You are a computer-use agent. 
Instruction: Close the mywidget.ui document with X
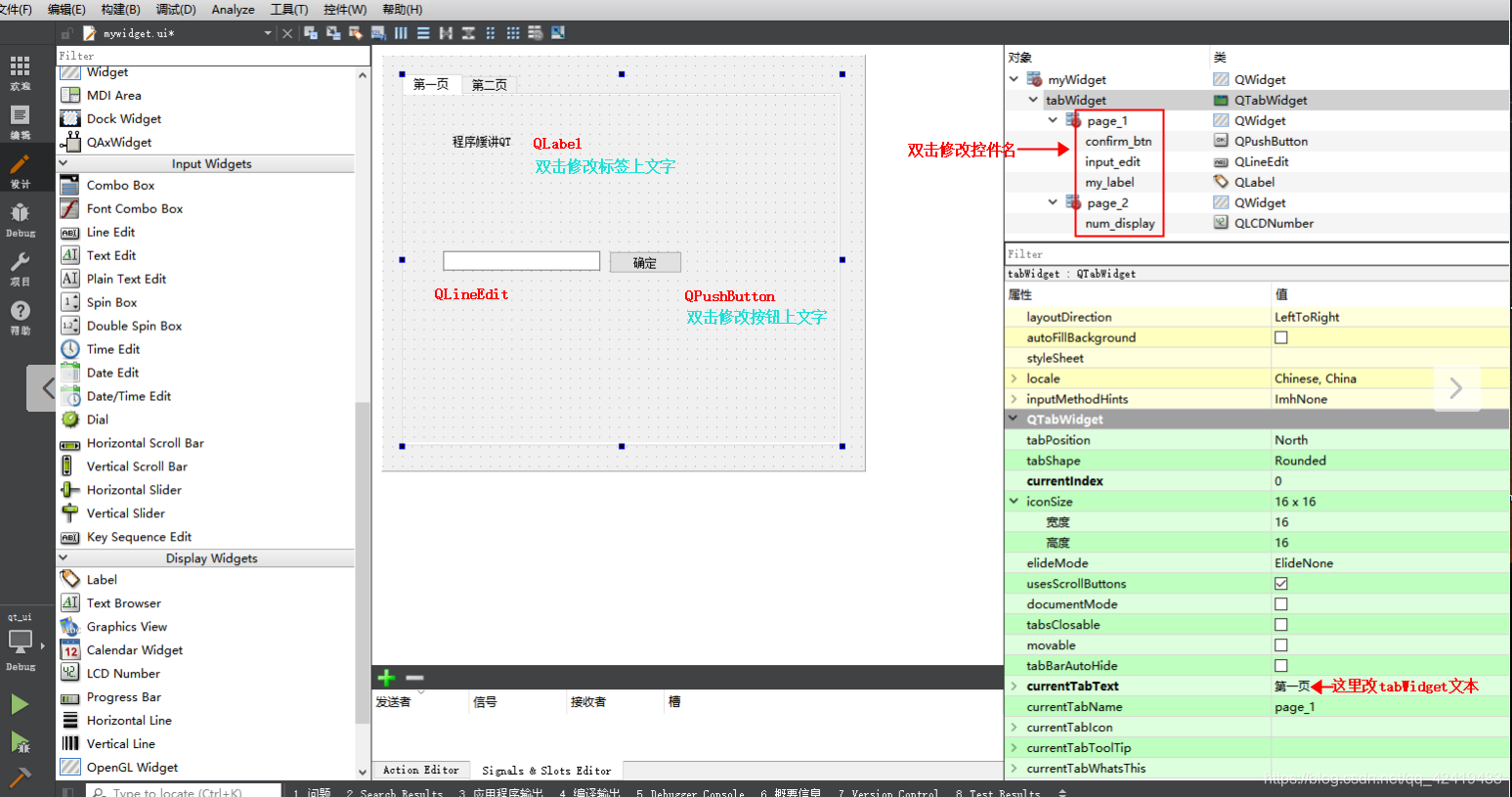point(287,33)
